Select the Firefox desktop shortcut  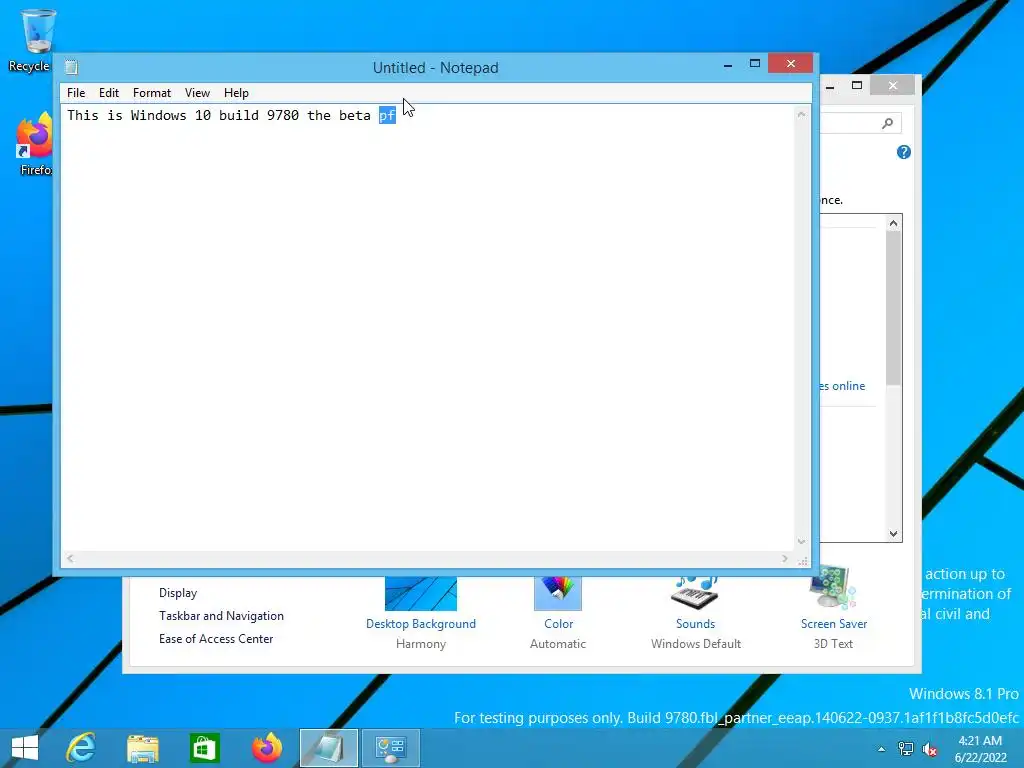tap(34, 144)
